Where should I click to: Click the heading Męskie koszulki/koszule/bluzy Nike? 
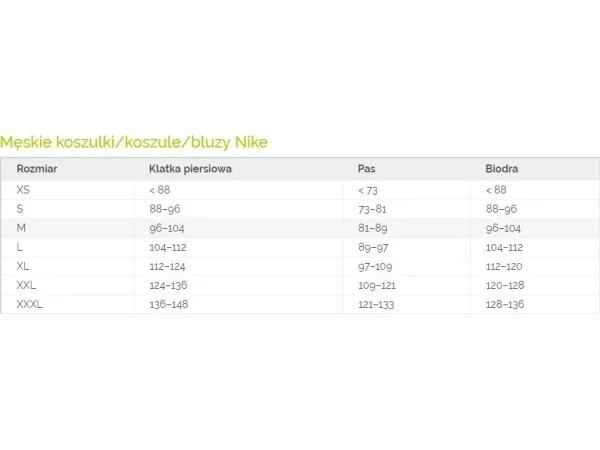coord(134,142)
